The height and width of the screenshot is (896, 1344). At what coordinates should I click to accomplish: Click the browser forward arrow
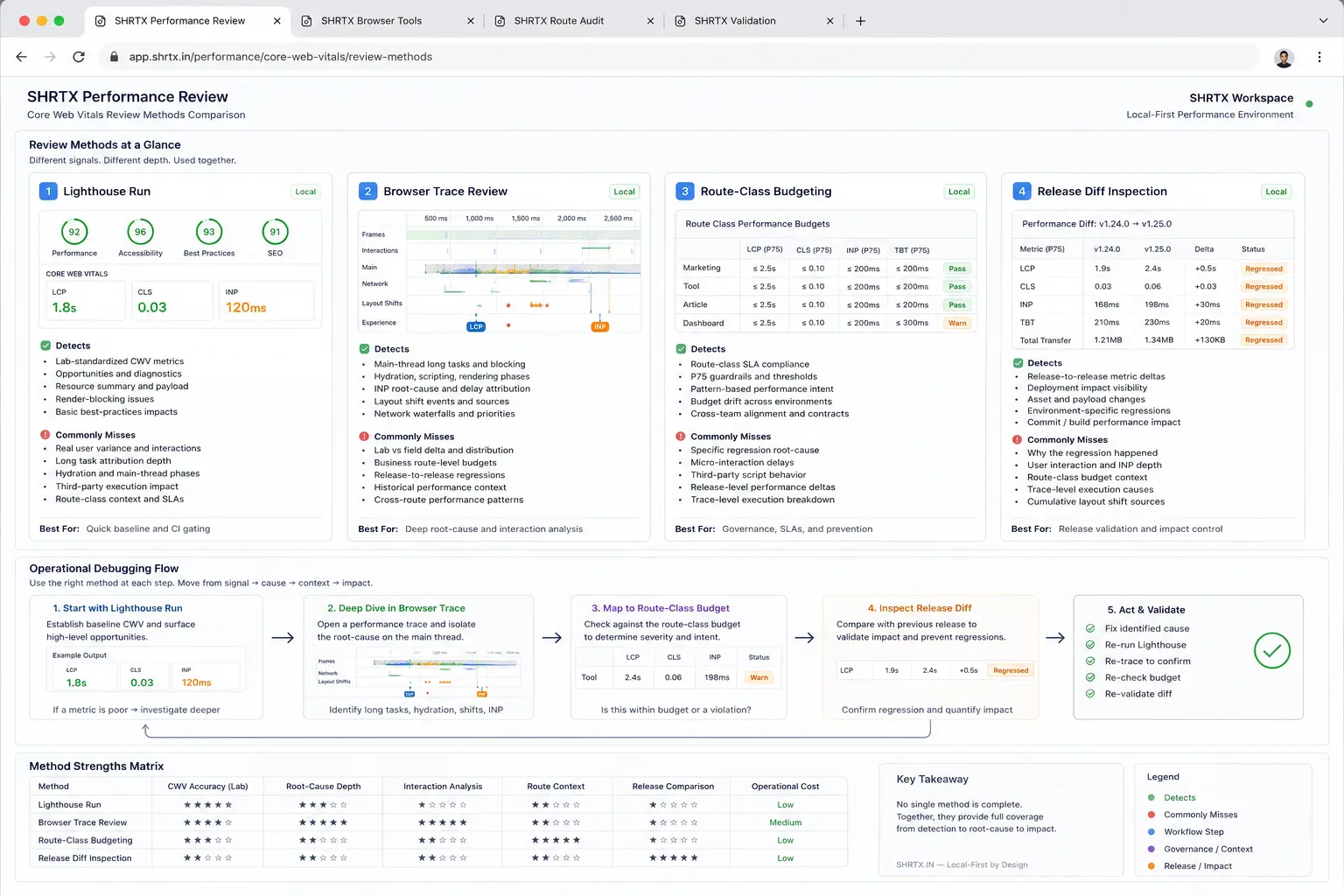50,57
